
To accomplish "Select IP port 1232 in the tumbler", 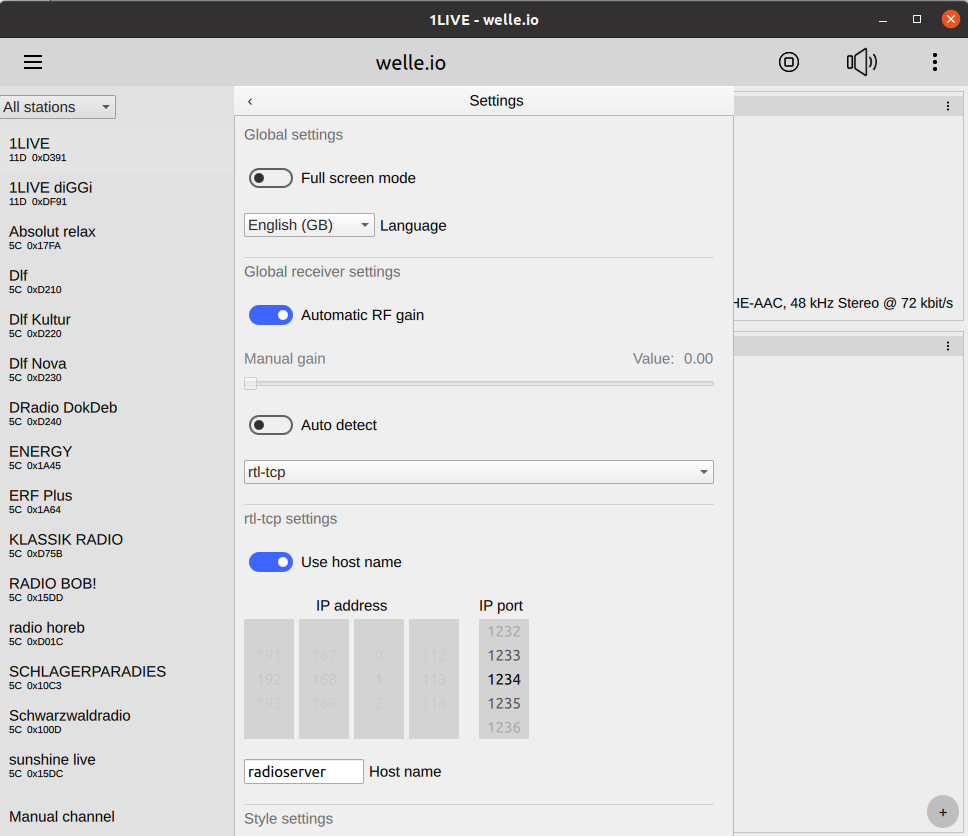I will (504, 631).
